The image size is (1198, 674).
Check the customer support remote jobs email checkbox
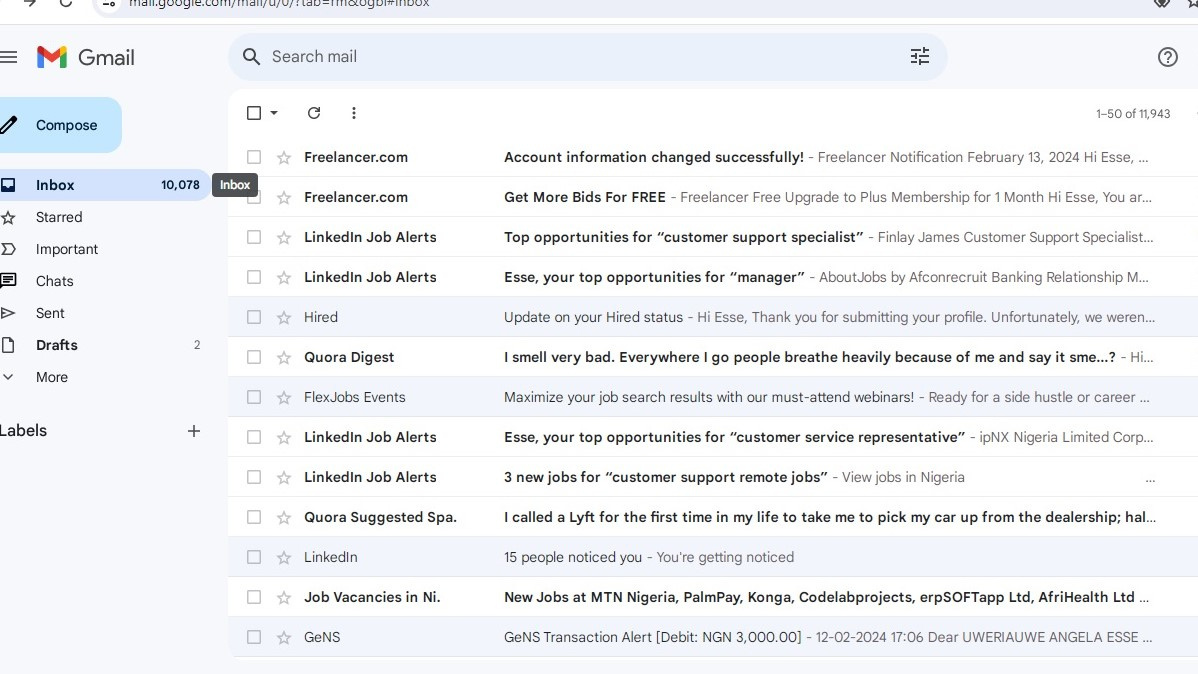[254, 477]
